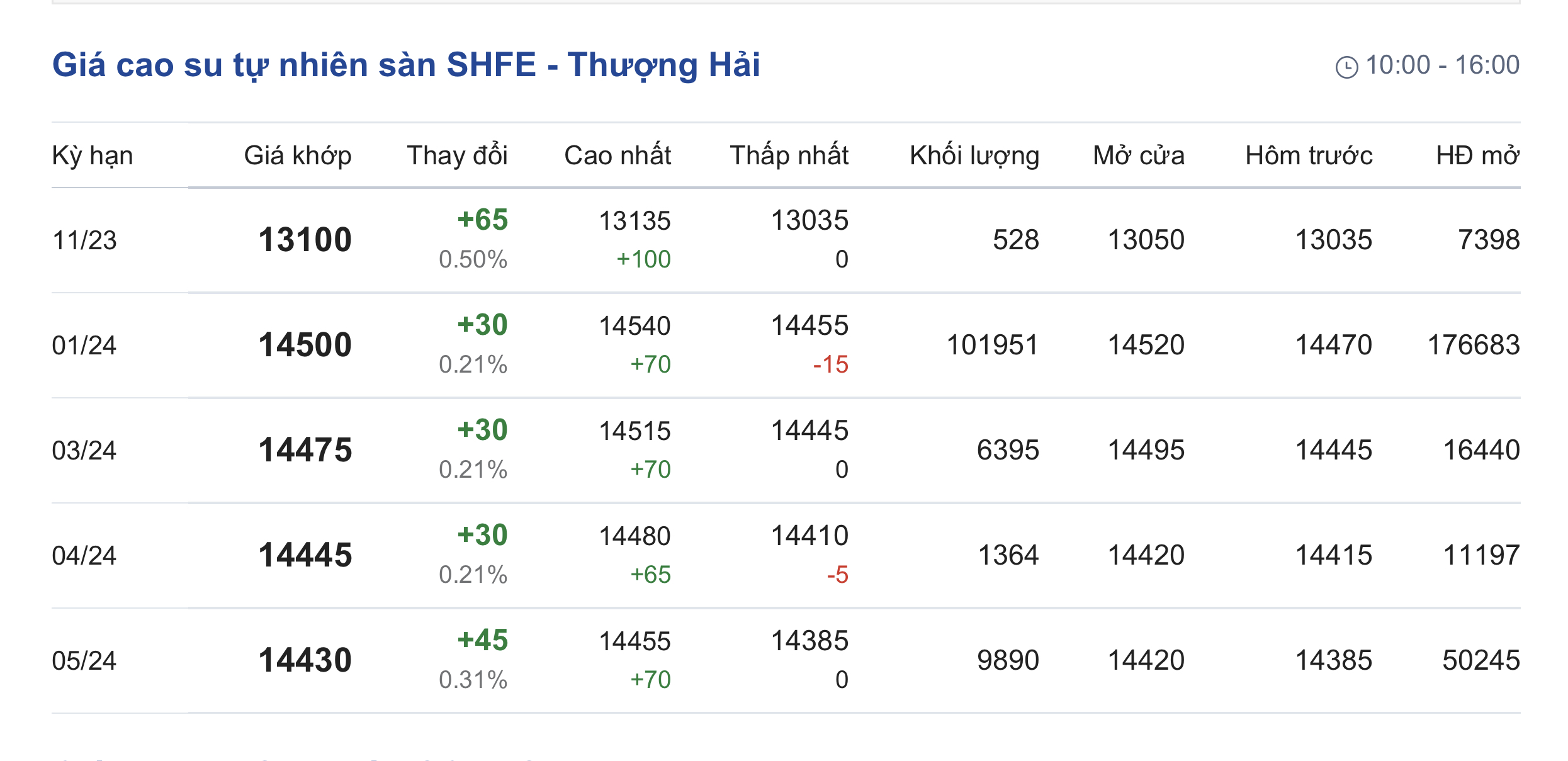Image resolution: width=1568 pixels, height=761 pixels.
Task: Click the SHFE Thượng Hải rubber price heading
Action: click(x=406, y=65)
